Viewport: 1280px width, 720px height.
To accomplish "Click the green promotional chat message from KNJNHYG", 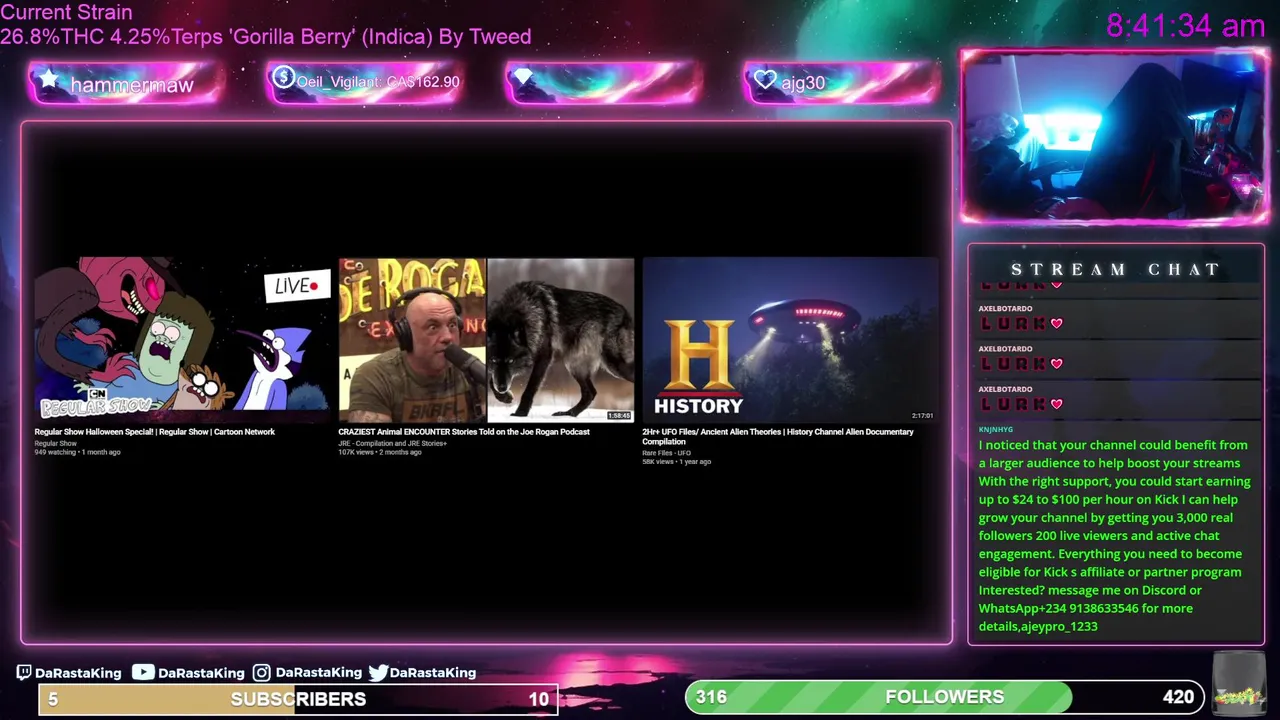I will pyautogui.click(x=1114, y=536).
